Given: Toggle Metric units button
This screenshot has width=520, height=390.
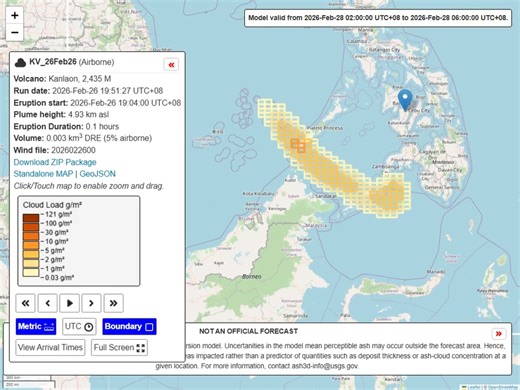Looking at the screenshot, I should [x=36, y=326].
